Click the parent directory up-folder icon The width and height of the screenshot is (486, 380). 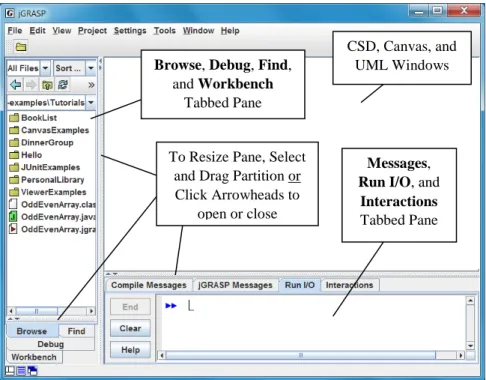coord(47,85)
